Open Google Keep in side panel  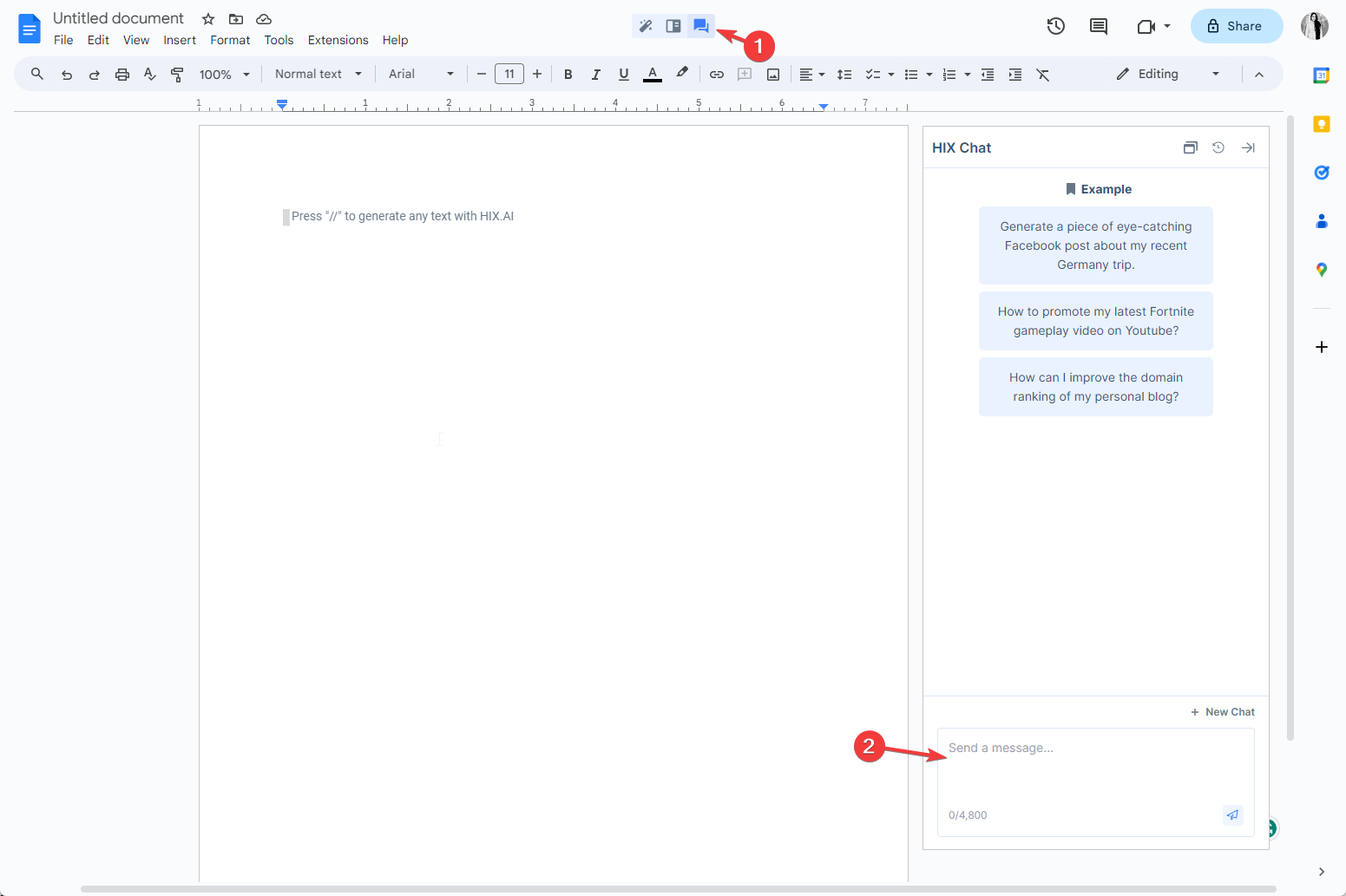point(1322,124)
